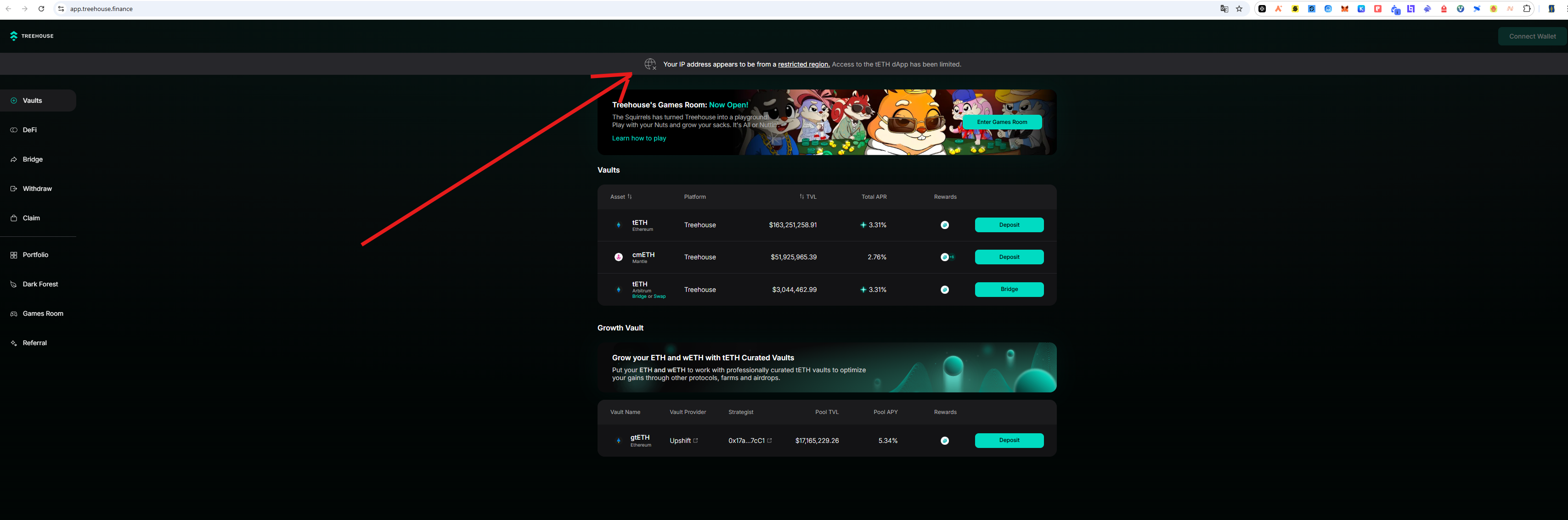Open strategist address 0x17a...7cC1 link
1568x520 pixels.
coord(750,441)
